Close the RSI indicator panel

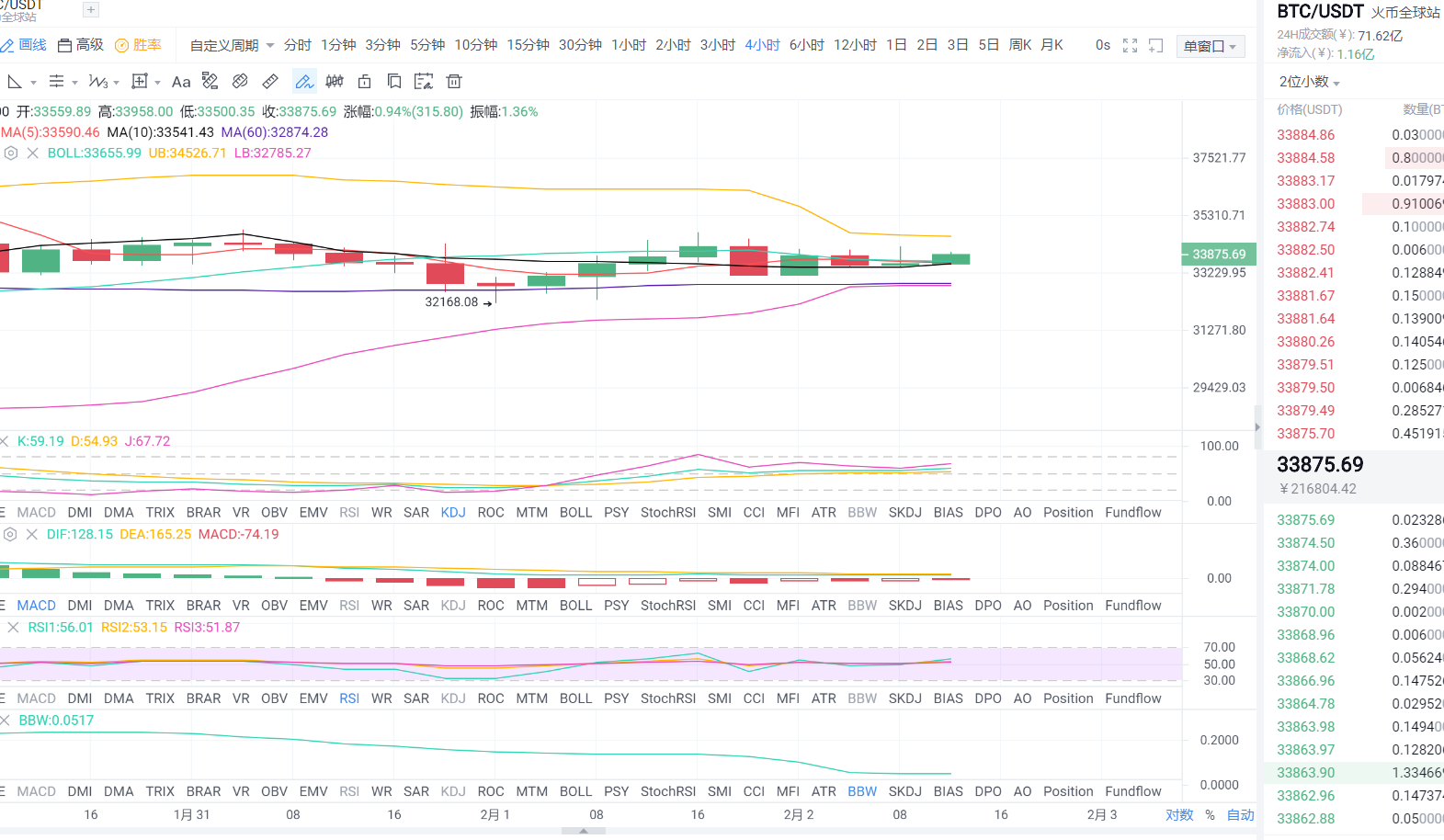13,628
